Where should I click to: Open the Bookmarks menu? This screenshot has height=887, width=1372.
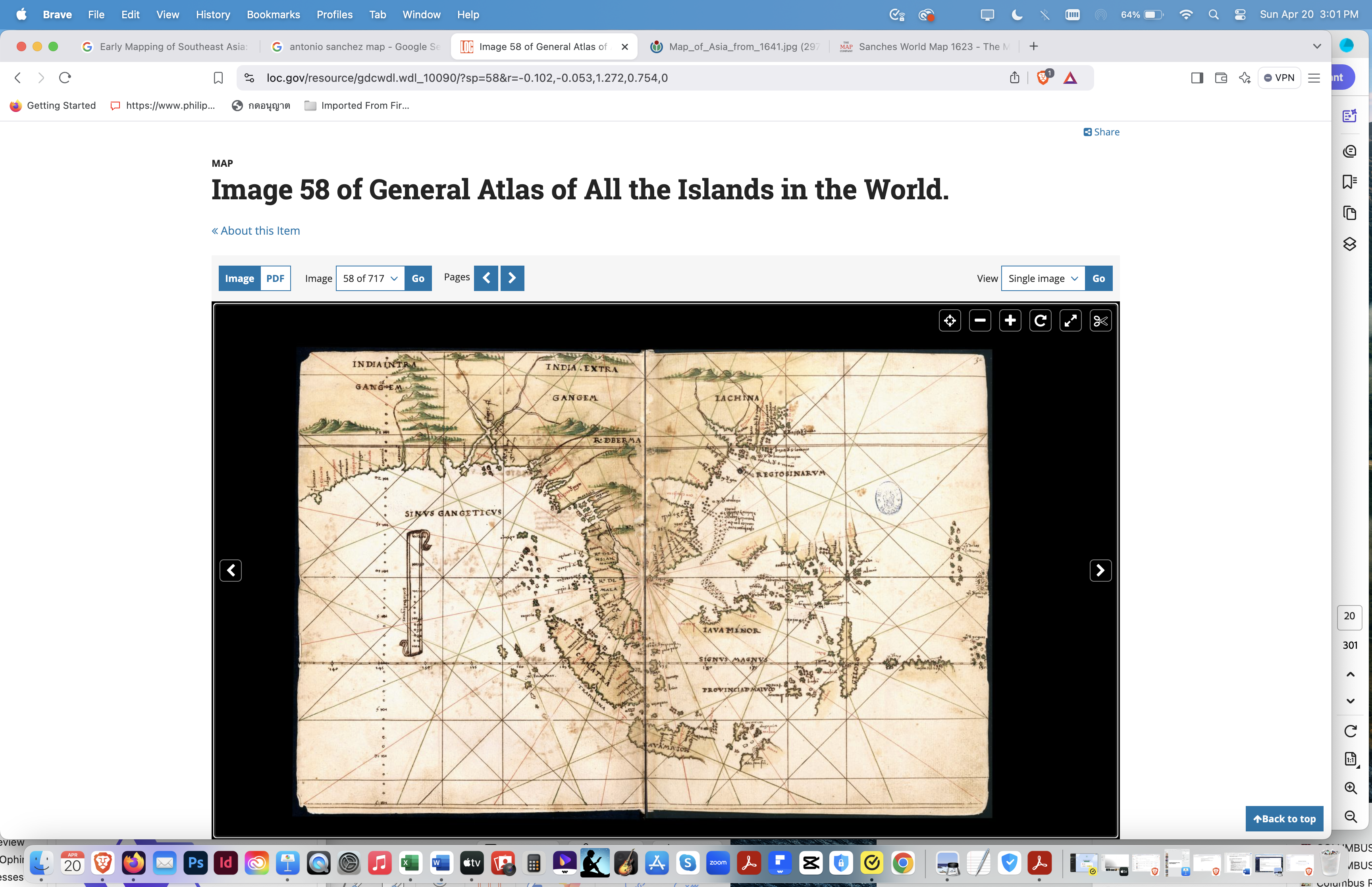pos(274,14)
